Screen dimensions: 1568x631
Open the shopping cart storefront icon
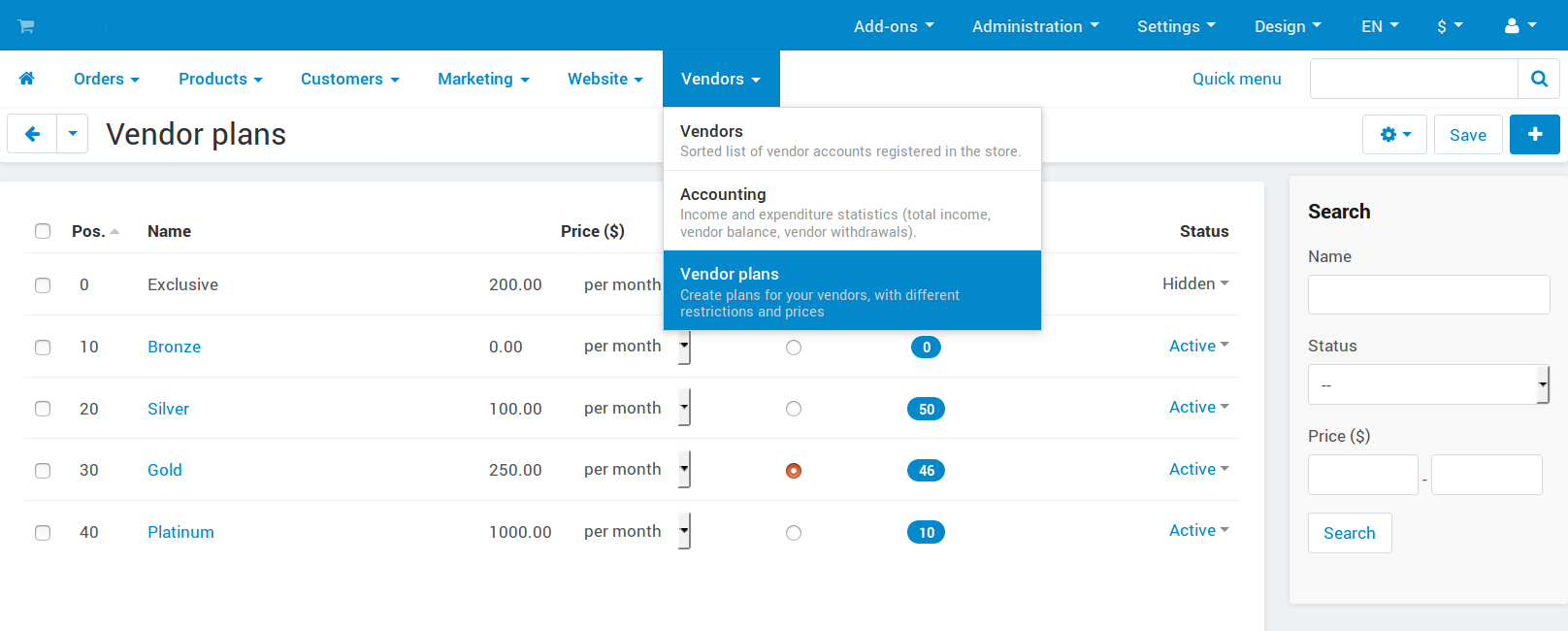(26, 26)
